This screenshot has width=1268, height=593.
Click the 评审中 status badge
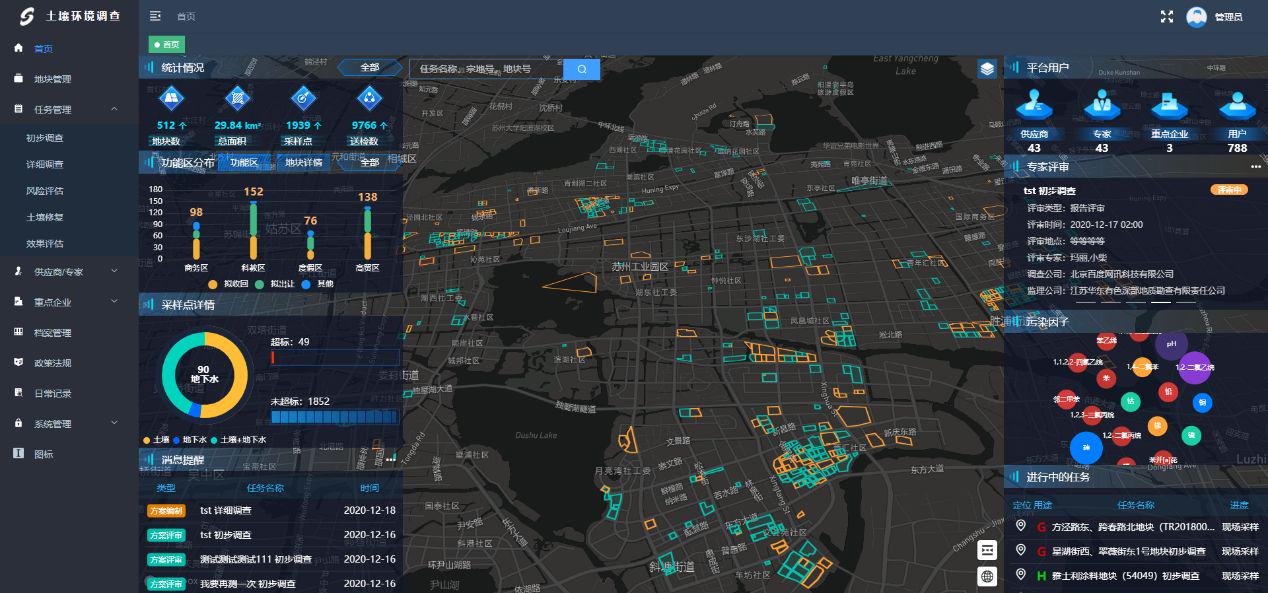click(x=1228, y=190)
